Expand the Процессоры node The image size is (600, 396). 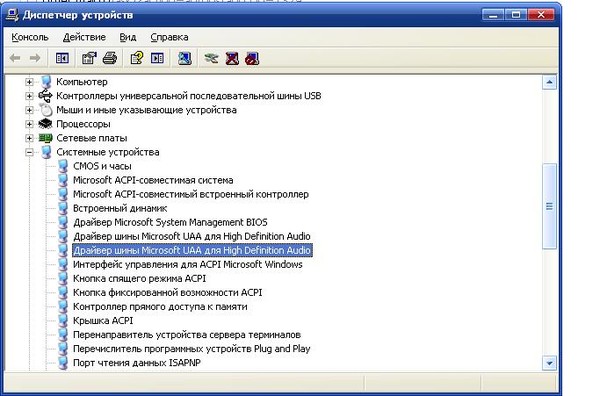point(29,124)
